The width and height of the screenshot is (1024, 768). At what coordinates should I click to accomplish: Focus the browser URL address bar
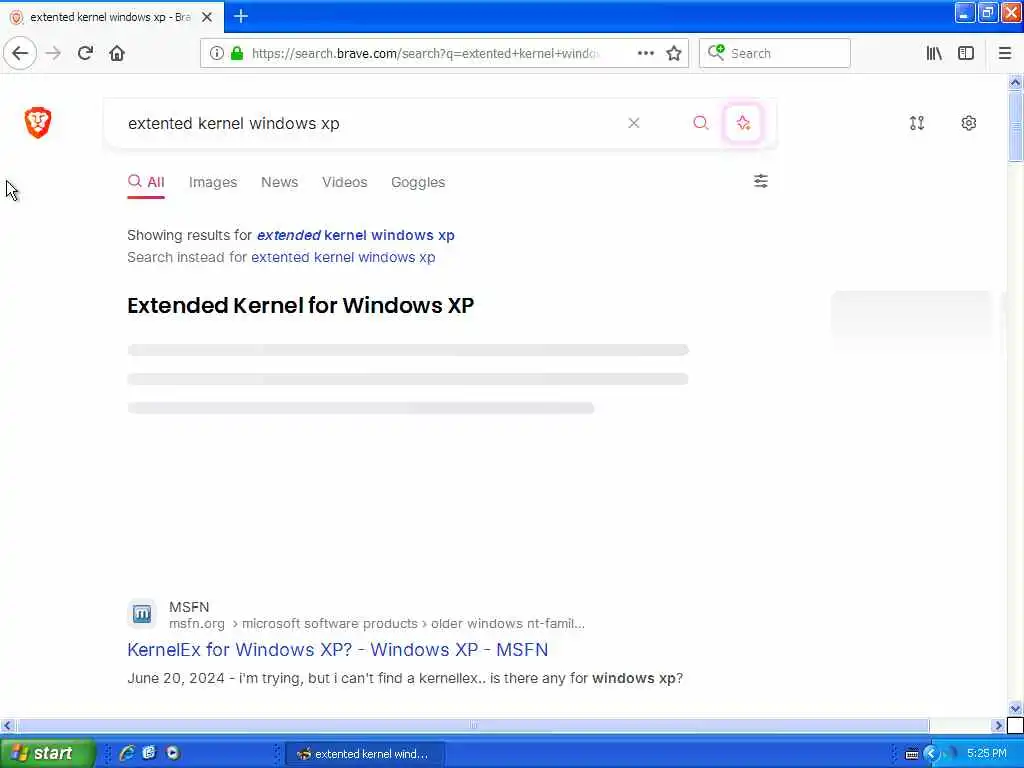click(424, 54)
